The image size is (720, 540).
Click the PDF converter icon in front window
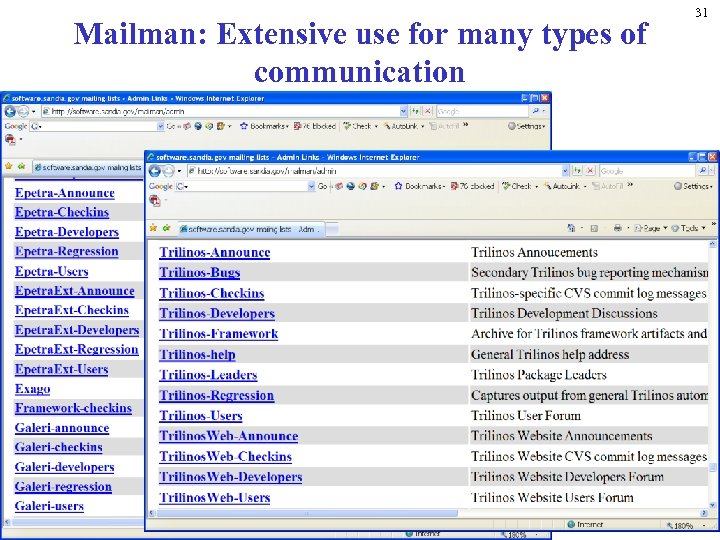point(155,201)
